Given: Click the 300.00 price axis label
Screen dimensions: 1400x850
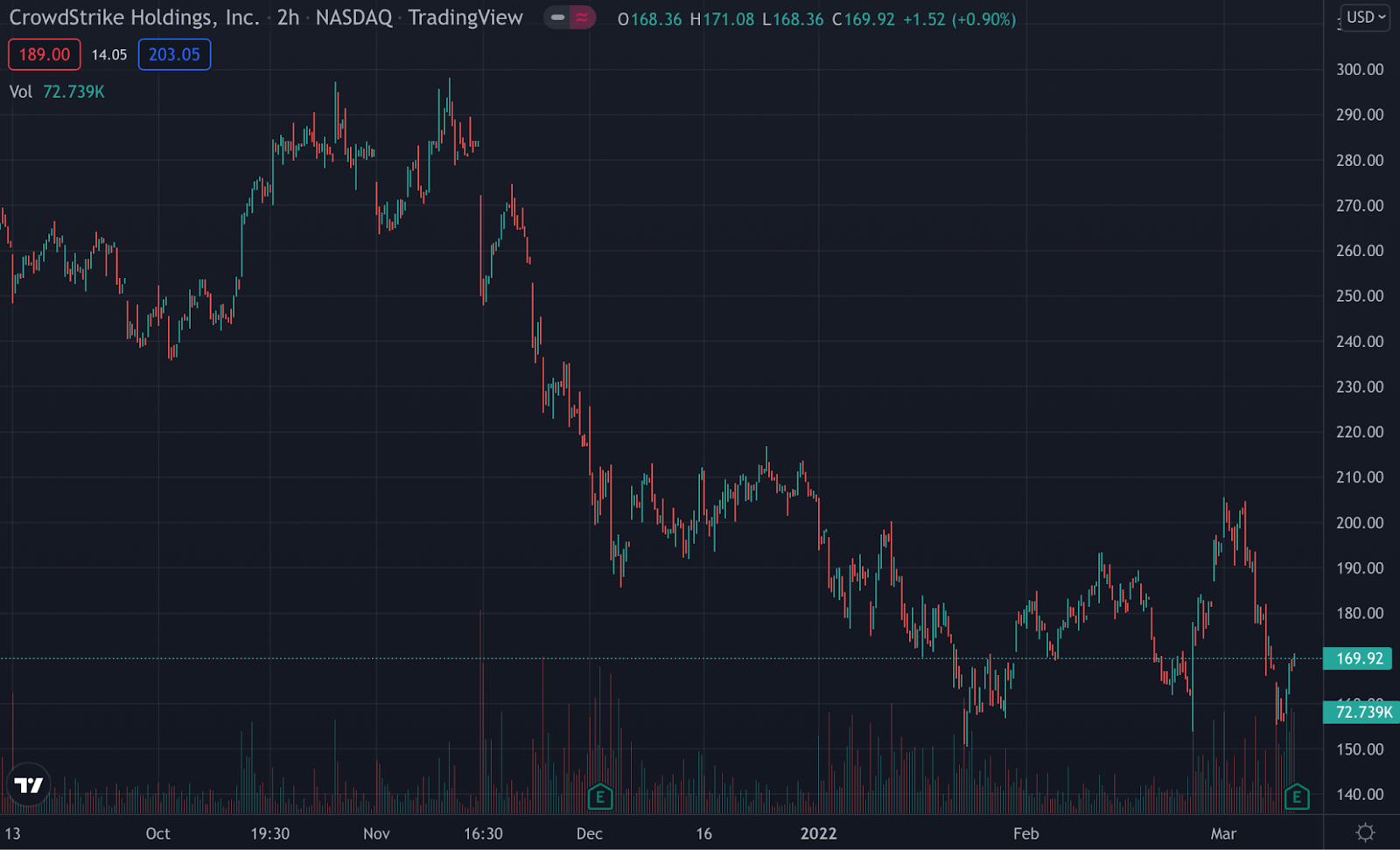Looking at the screenshot, I should pyautogui.click(x=1360, y=69).
